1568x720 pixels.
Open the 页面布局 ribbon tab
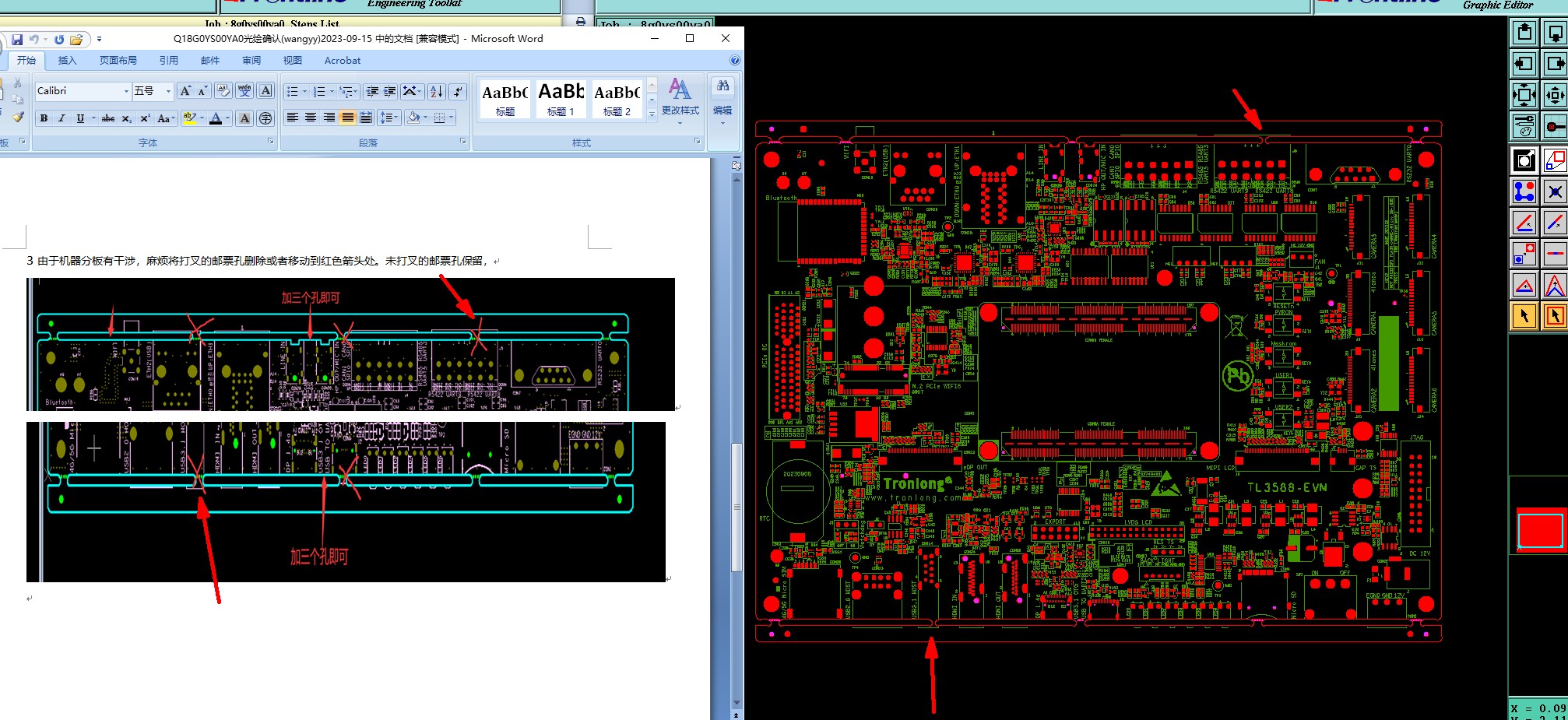click(x=118, y=61)
